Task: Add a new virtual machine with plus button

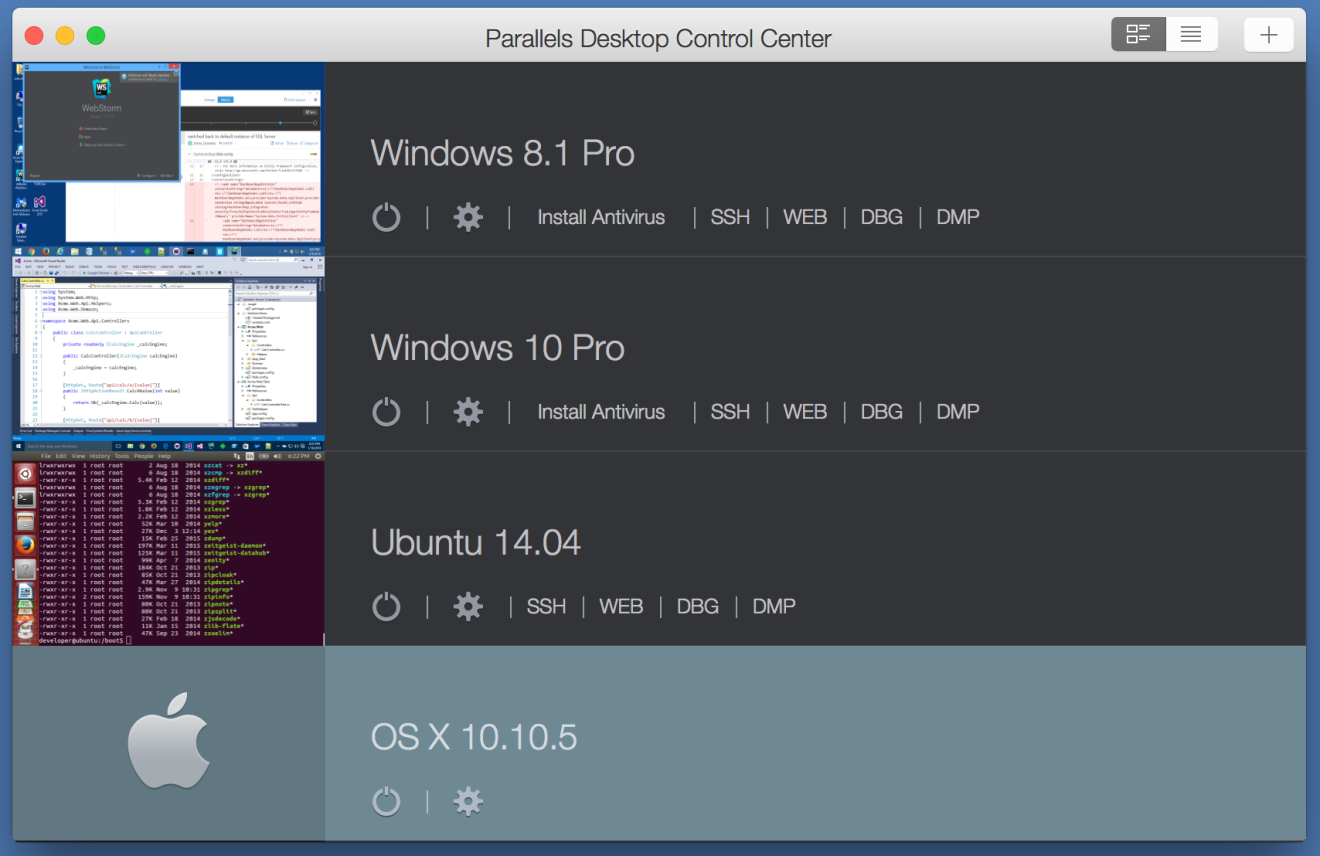Action: click(1269, 35)
